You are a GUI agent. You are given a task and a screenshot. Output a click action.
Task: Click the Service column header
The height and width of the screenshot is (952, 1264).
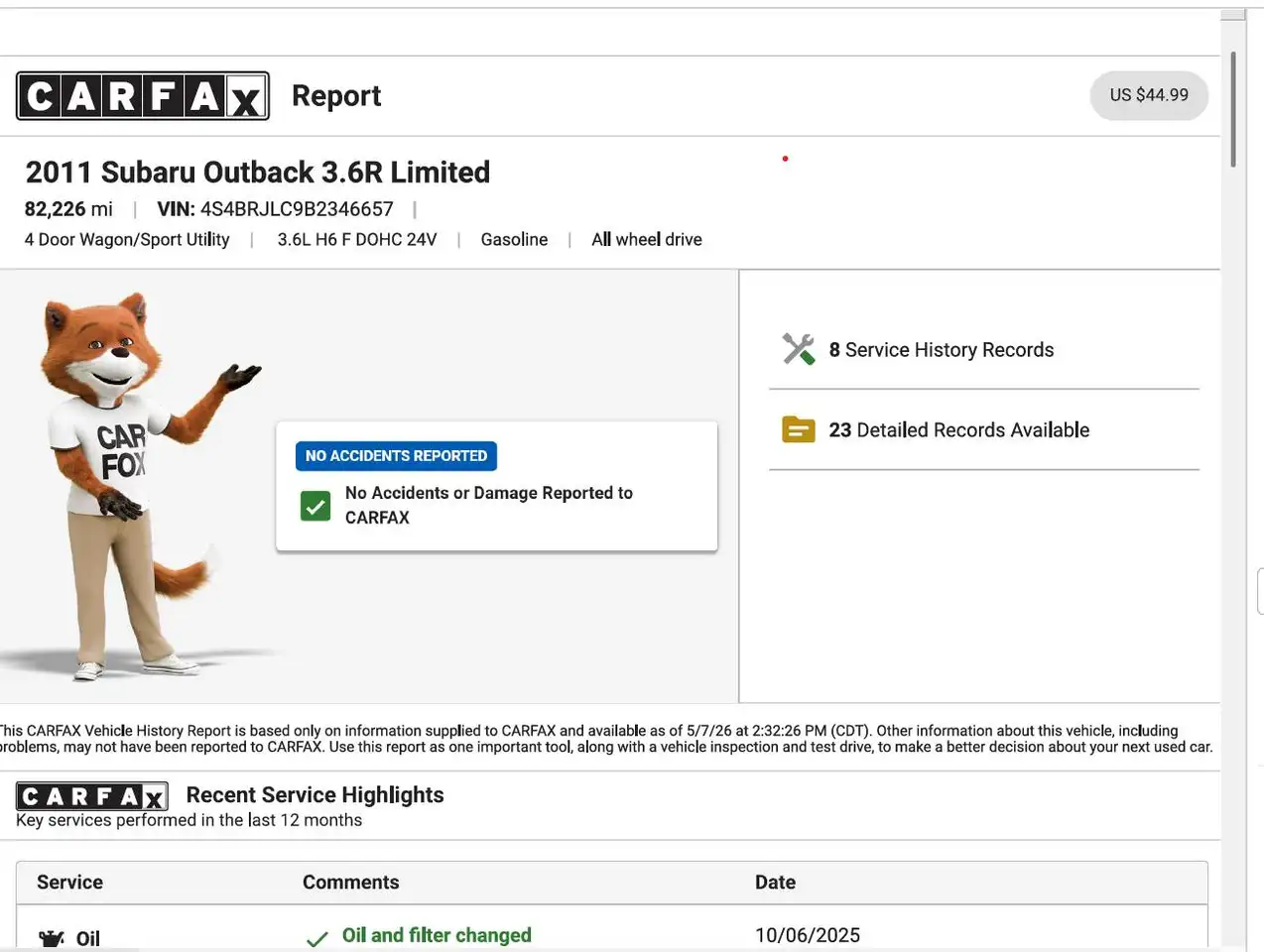point(69,883)
